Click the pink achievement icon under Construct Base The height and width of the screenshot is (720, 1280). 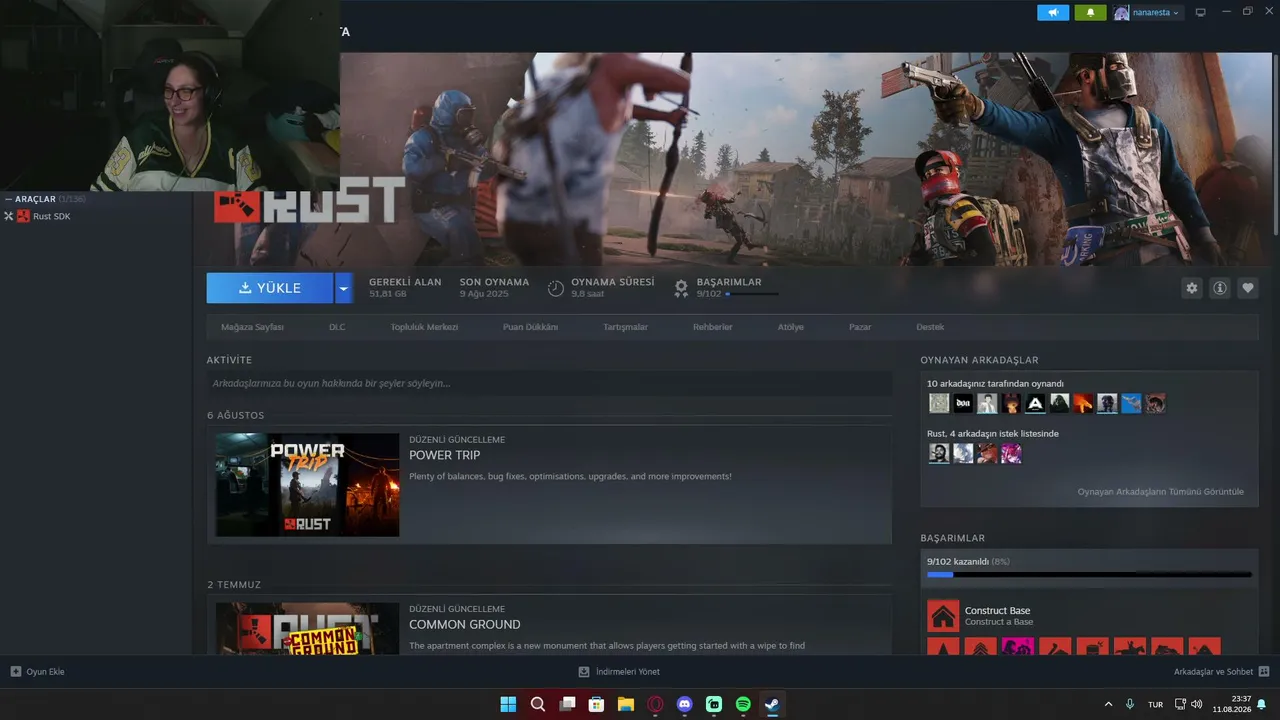click(x=1018, y=647)
